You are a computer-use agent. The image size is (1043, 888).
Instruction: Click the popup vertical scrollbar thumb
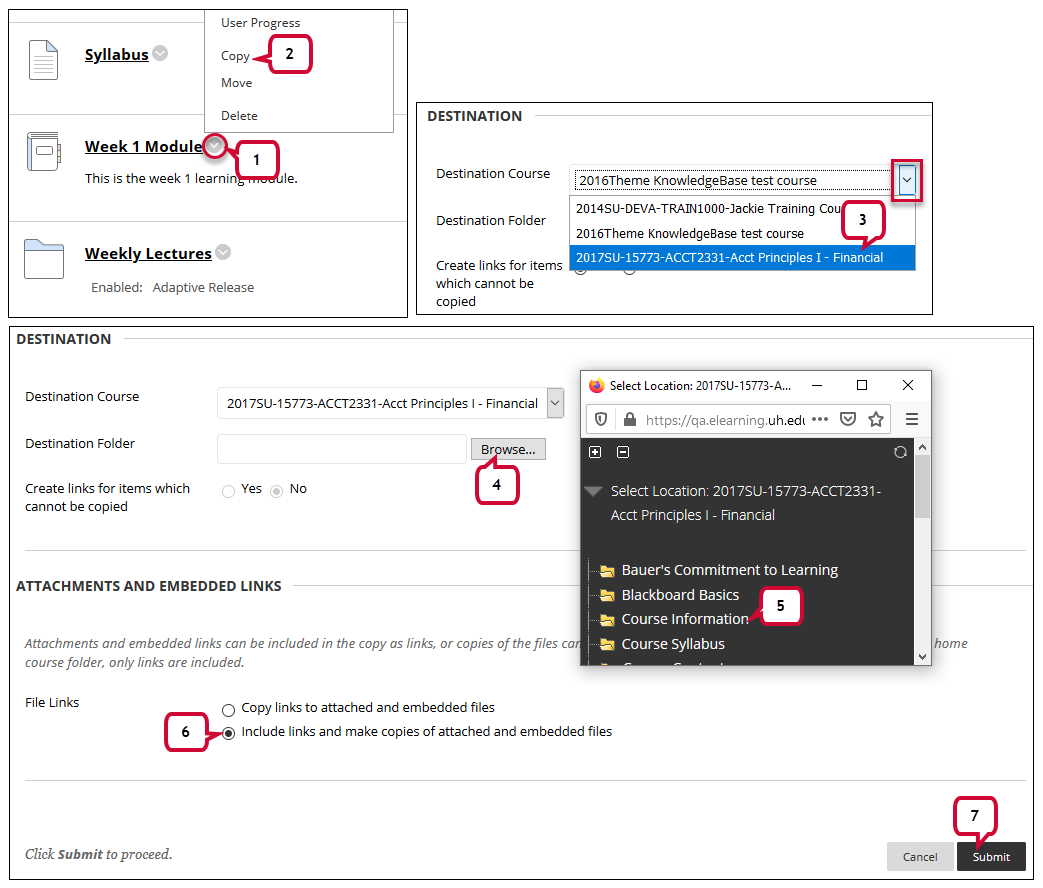(922, 487)
